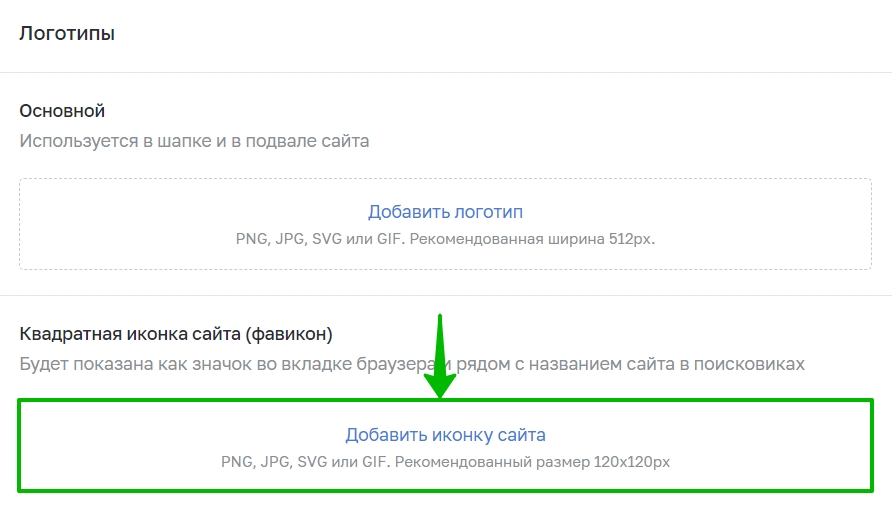The width and height of the screenshot is (892, 512).
Task: Select the dashed main logo upload box
Action: coord(445,224)
